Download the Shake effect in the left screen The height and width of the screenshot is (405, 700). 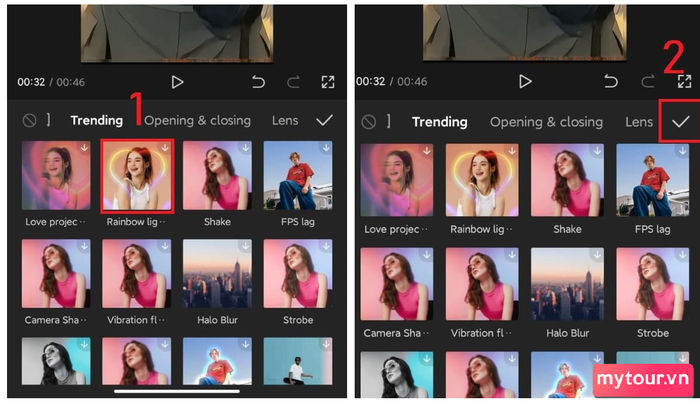click(246, 147)
